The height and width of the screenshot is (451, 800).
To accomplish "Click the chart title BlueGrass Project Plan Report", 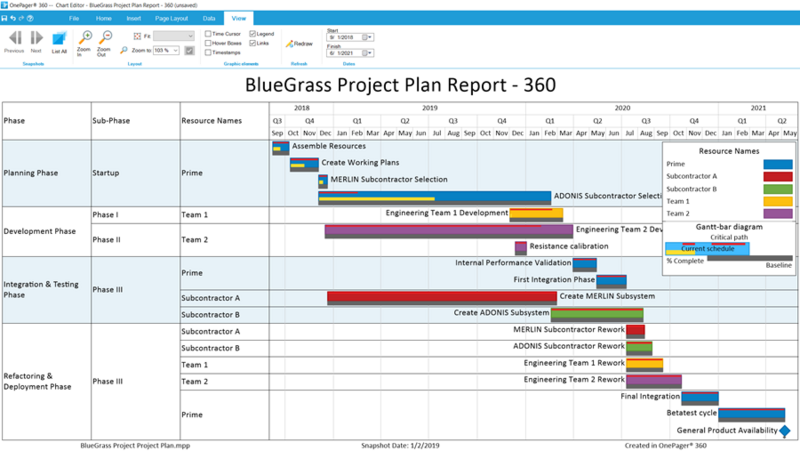I will coord(401,85).
